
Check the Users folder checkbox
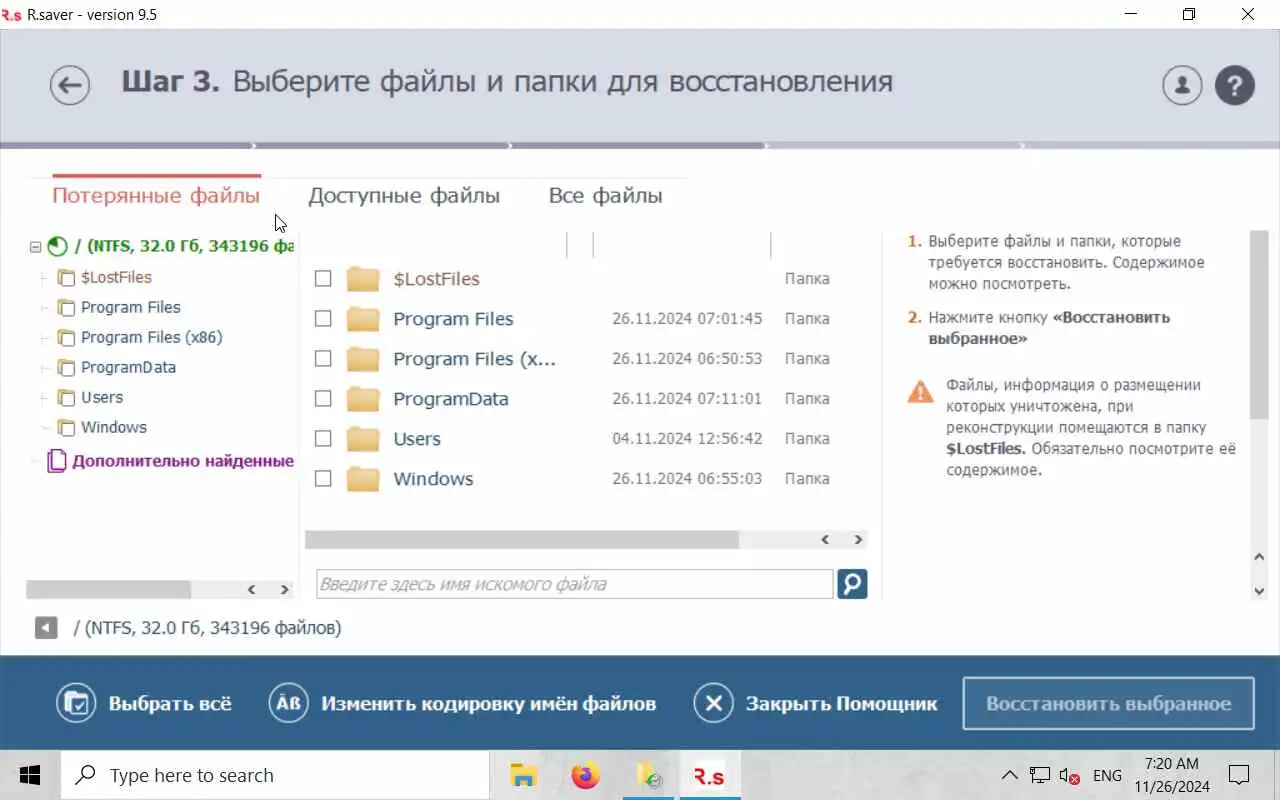pyautogui.click(x=323, y=439)
